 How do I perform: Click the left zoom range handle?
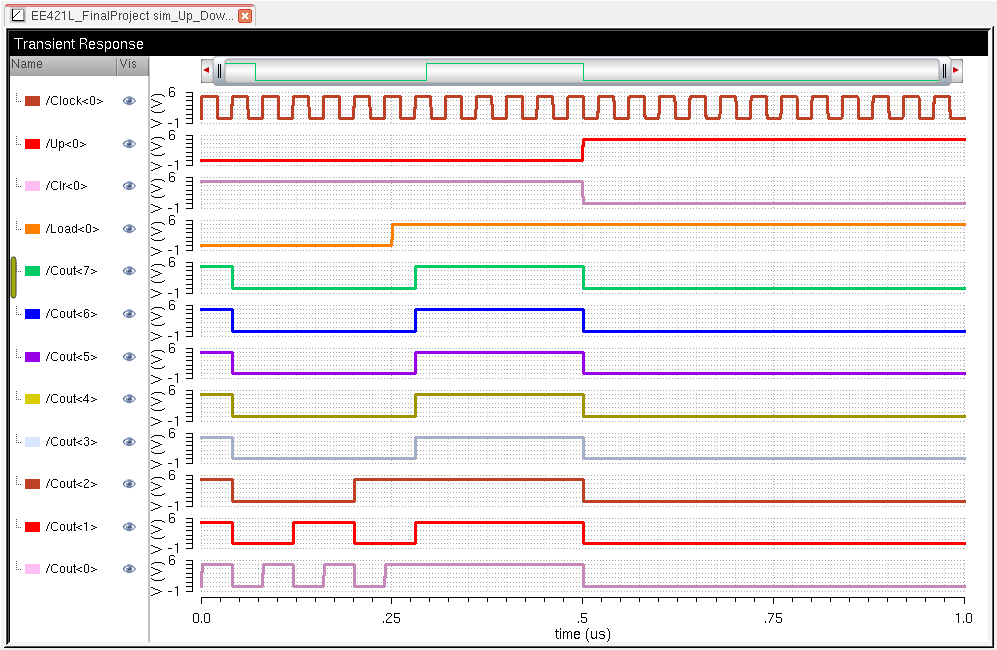coord(220,71)
